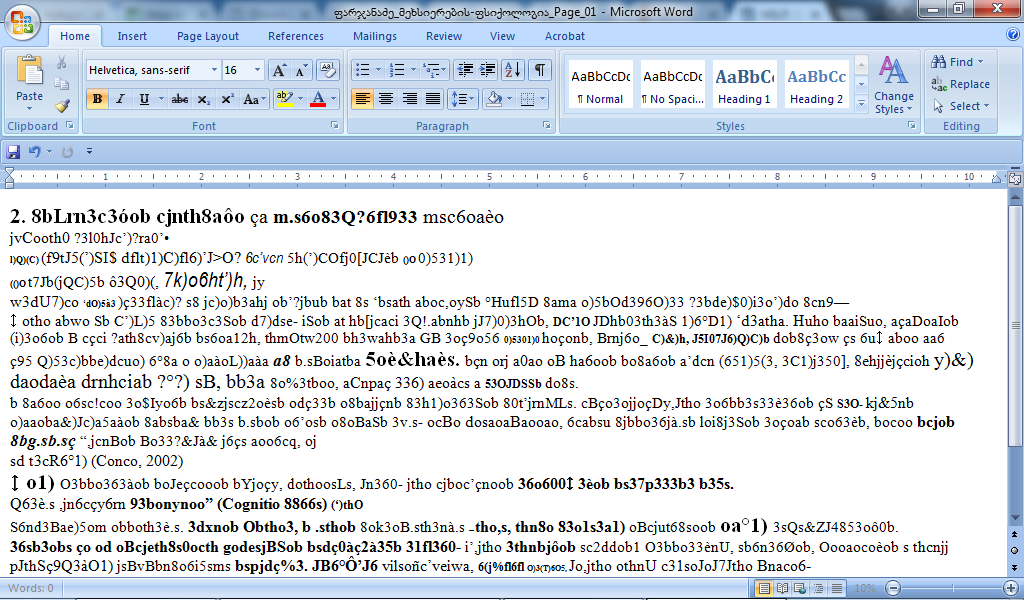Apply red font color

click(318, 99)
